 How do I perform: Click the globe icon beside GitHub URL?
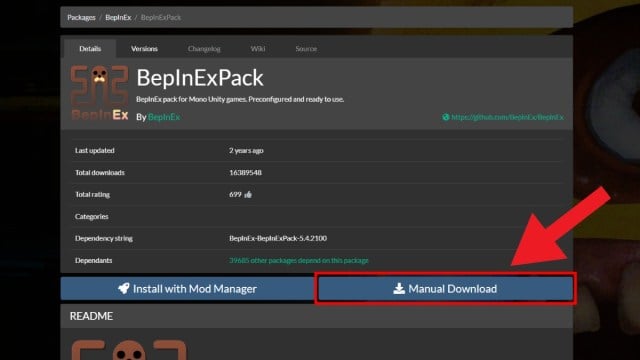click(446, 117)
